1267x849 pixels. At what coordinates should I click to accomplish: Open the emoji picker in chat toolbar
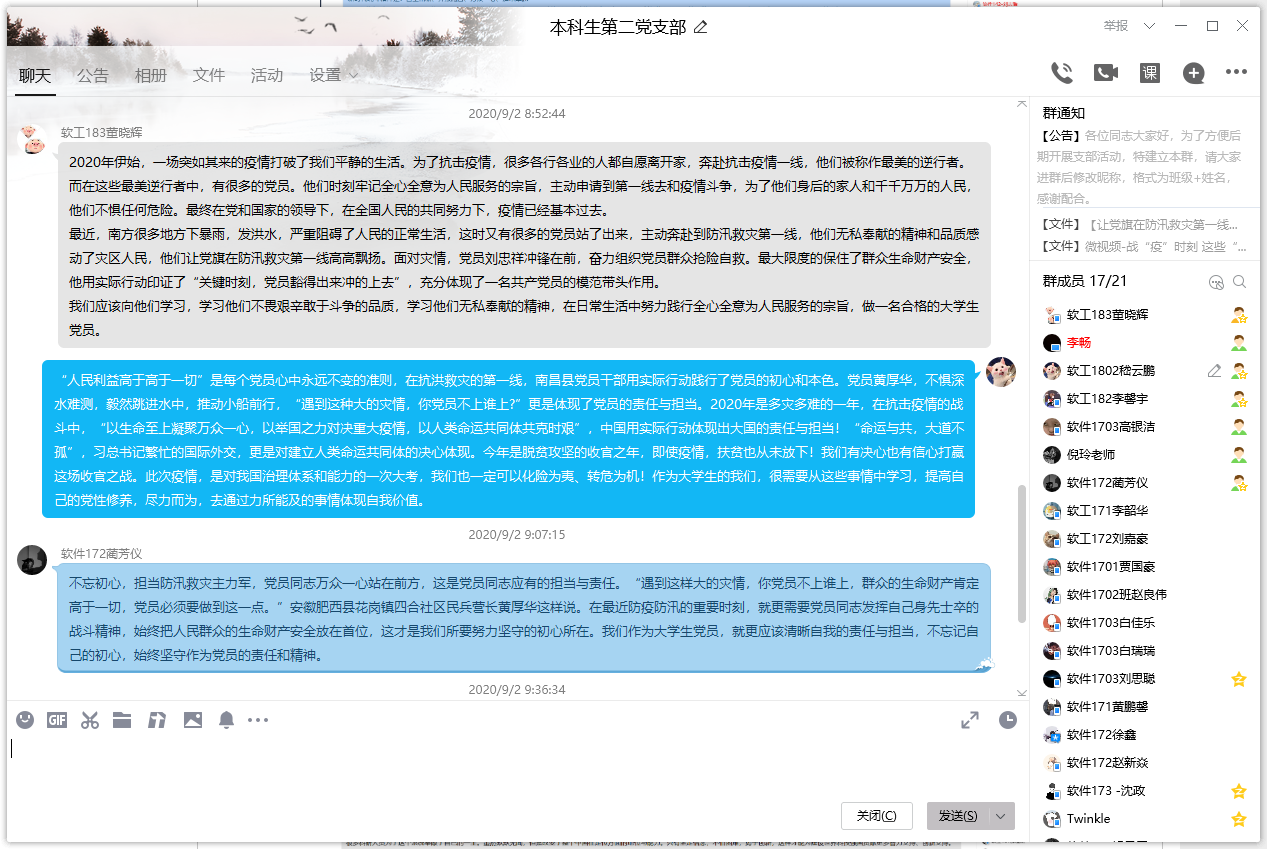25,719
